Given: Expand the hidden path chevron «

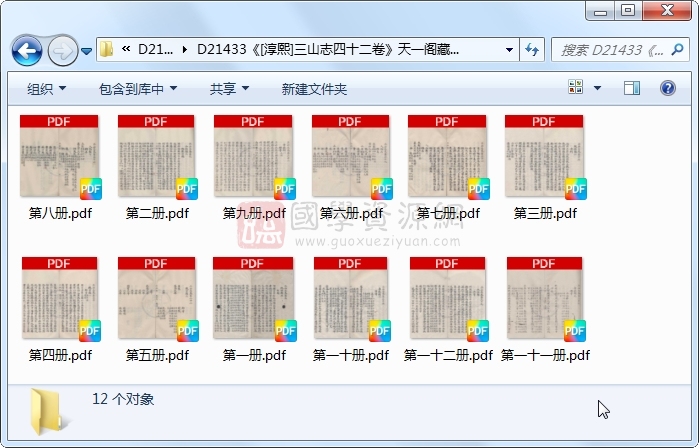Looking at the screenshot, I should tap(126, 49).
